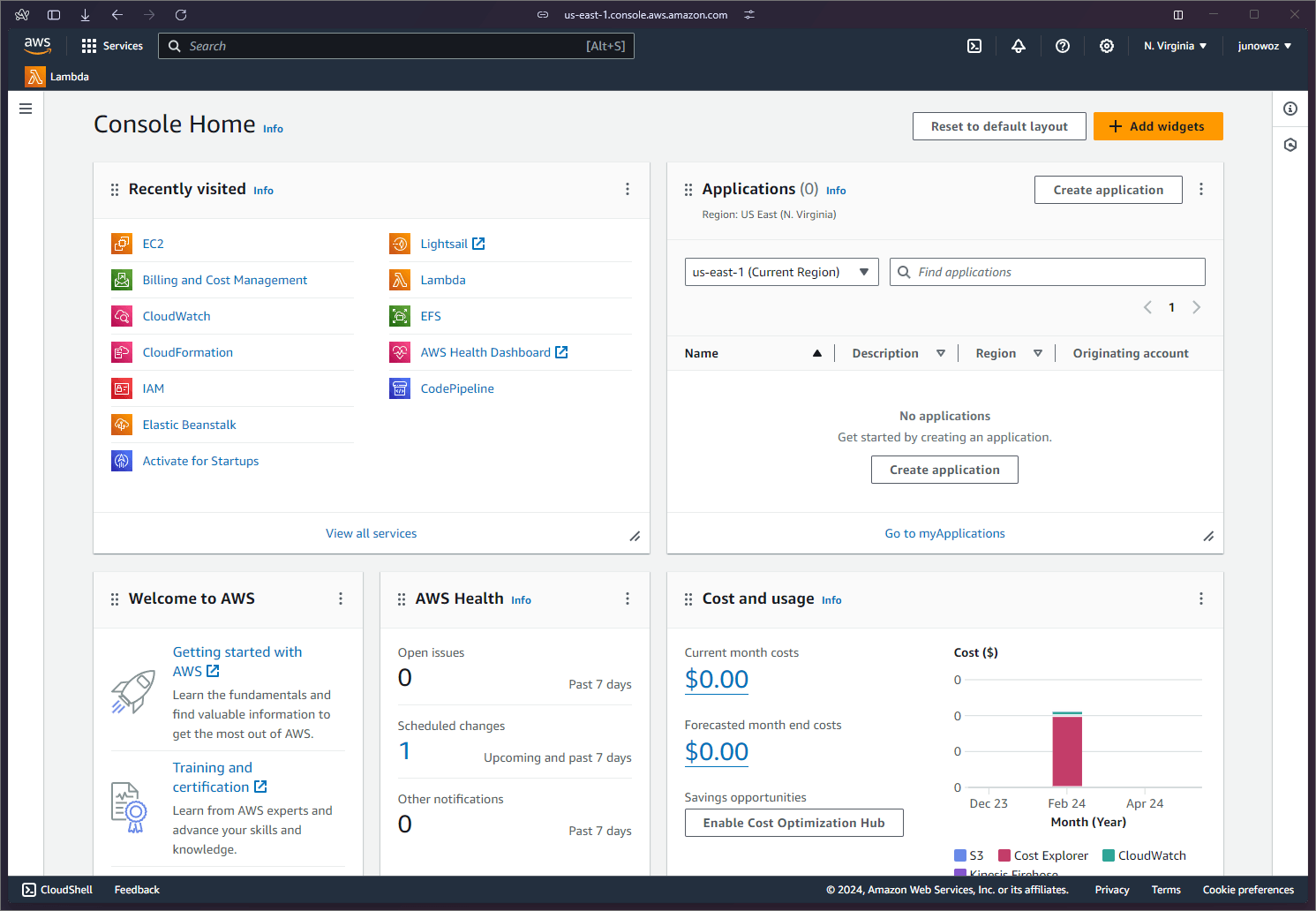Launch the CloudShell terminal icon
Viewport: 1316px width, 911px height.
(28, 889)
